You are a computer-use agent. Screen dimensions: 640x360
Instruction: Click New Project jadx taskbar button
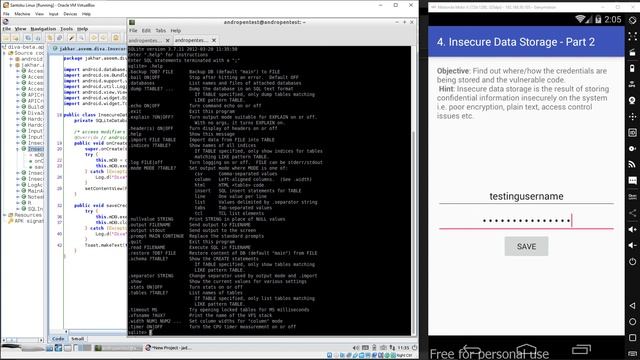tap(168, 348)
